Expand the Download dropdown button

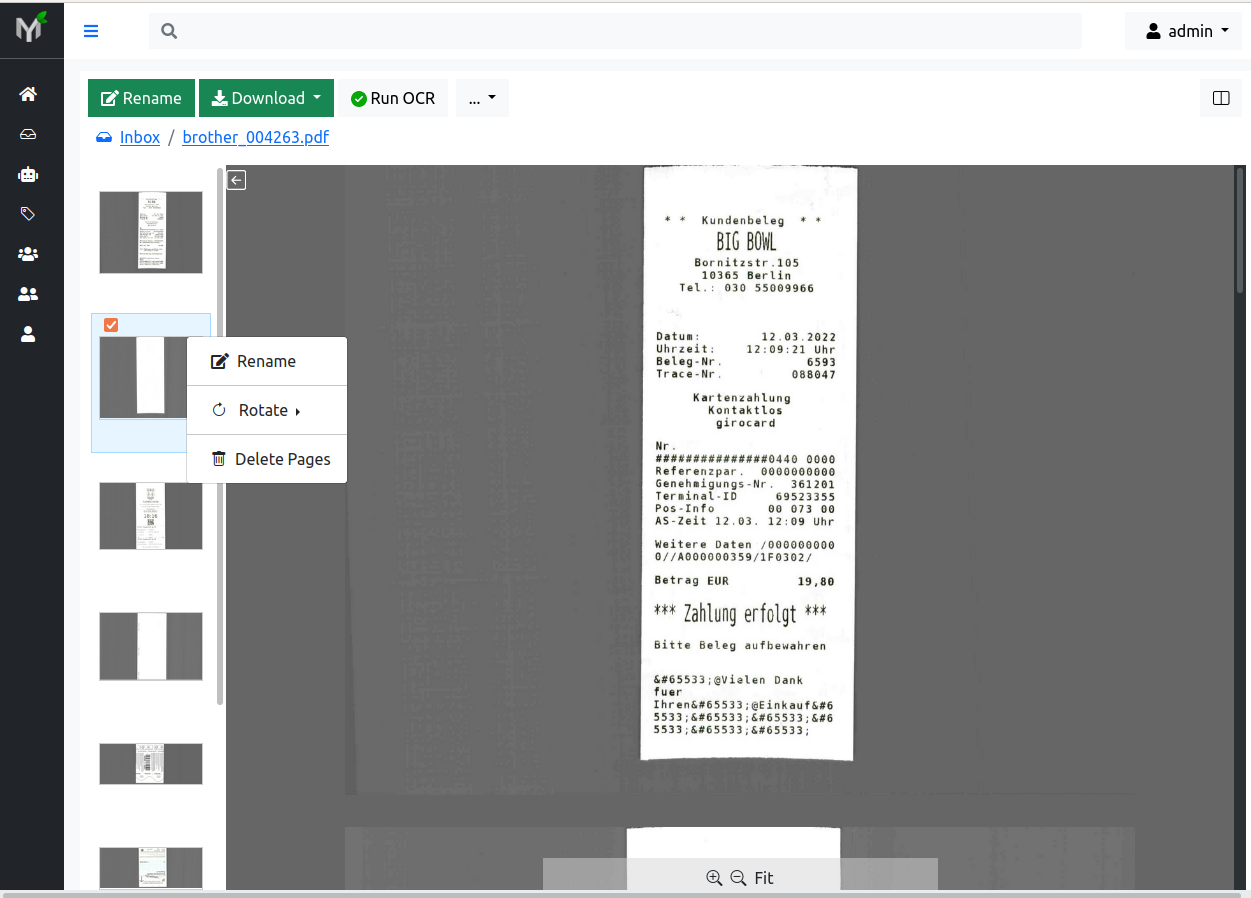tap(266, 98)
